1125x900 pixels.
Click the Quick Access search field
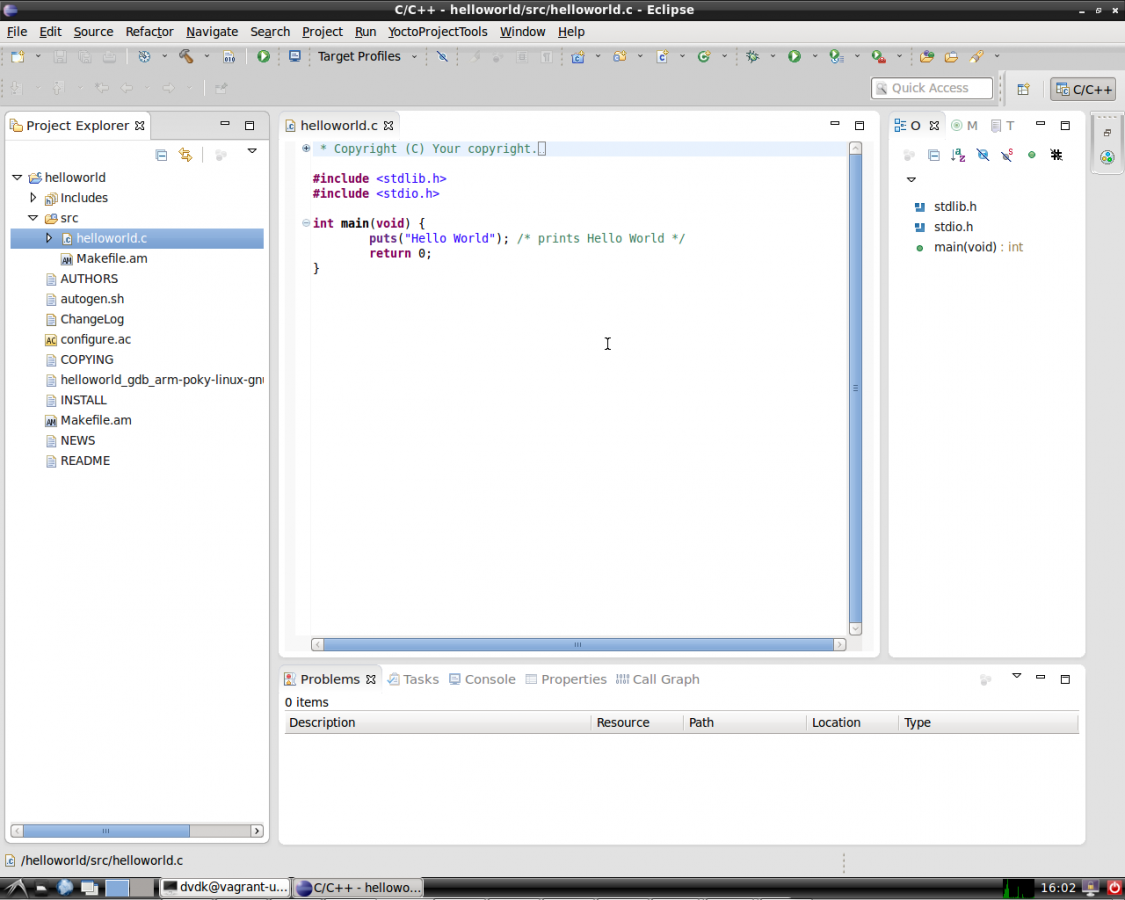click(931, 88)
